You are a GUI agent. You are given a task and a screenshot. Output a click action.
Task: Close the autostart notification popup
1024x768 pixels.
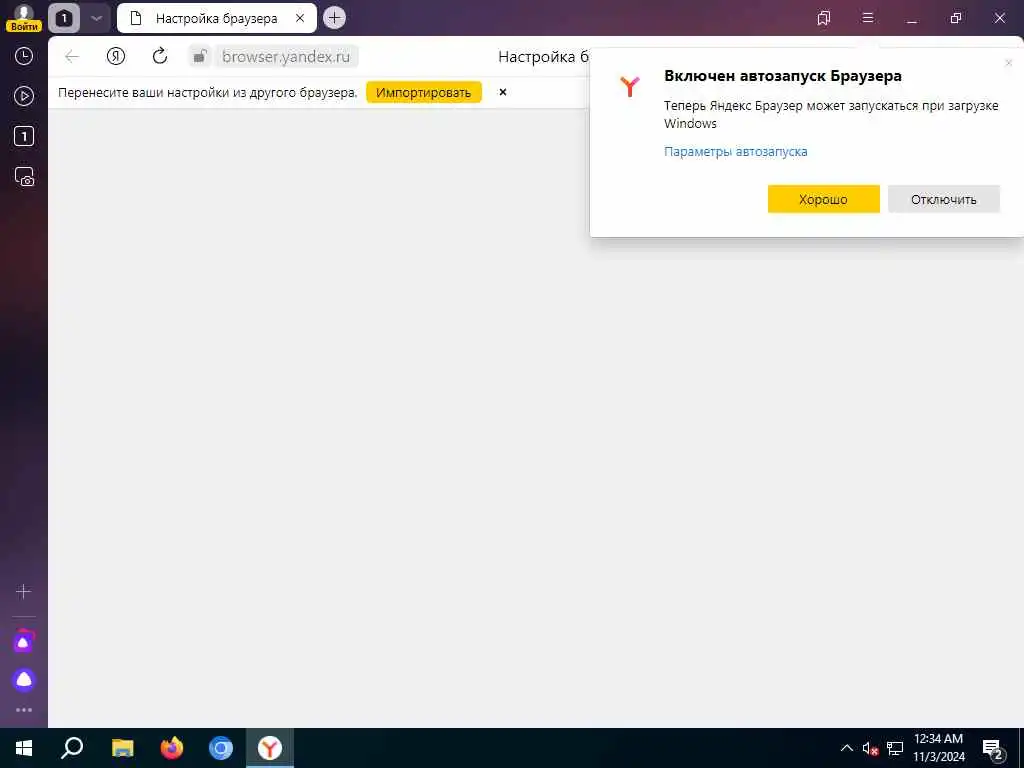(x=1008, y=63)
